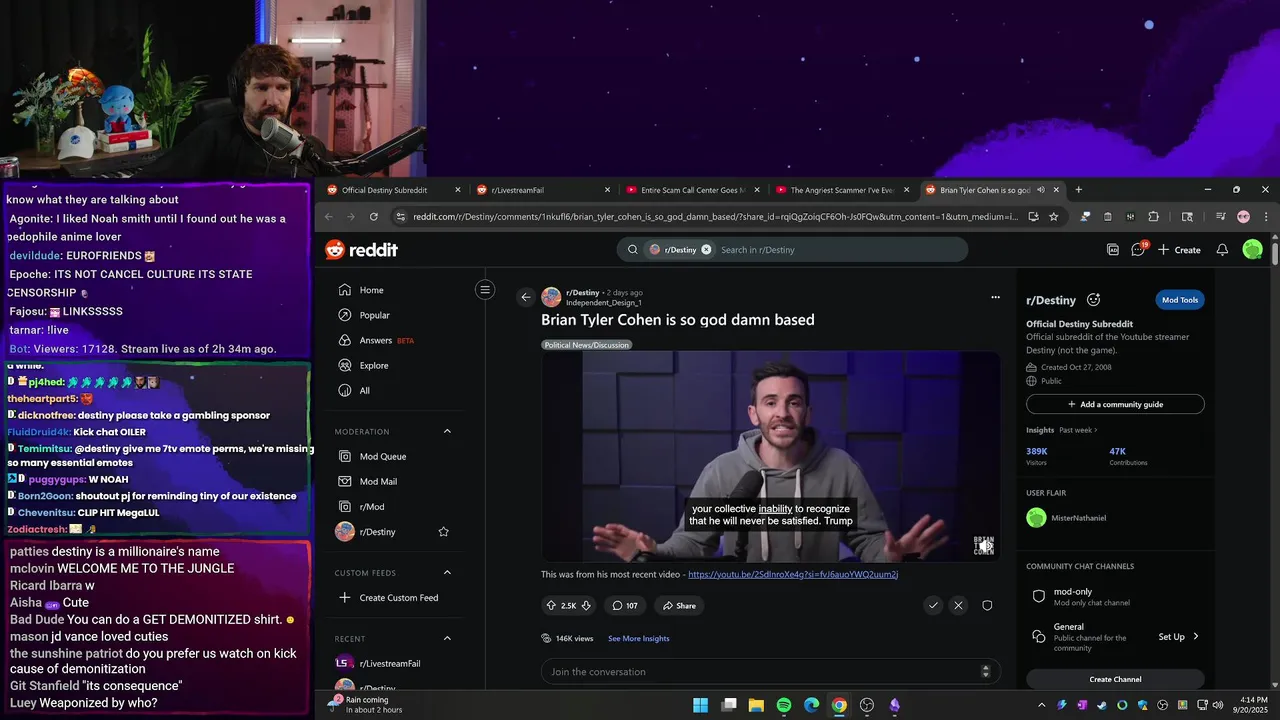Screen dimensions: 1280x720
Task: Open Windows Start menu
Action: [x=701, y=705]
